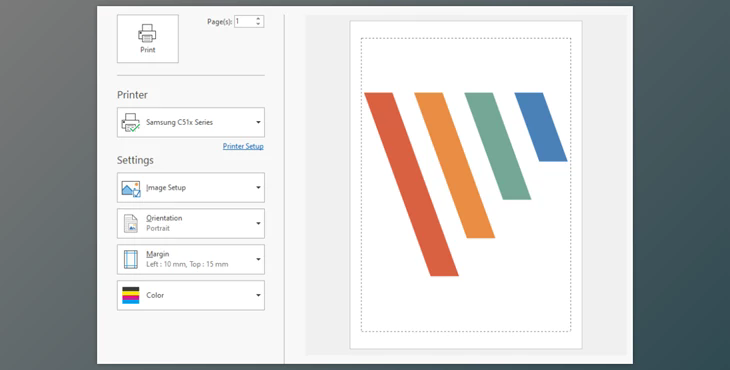Click the CMYK color bars icon
The image size is (730, 370).
click(131, 295)
